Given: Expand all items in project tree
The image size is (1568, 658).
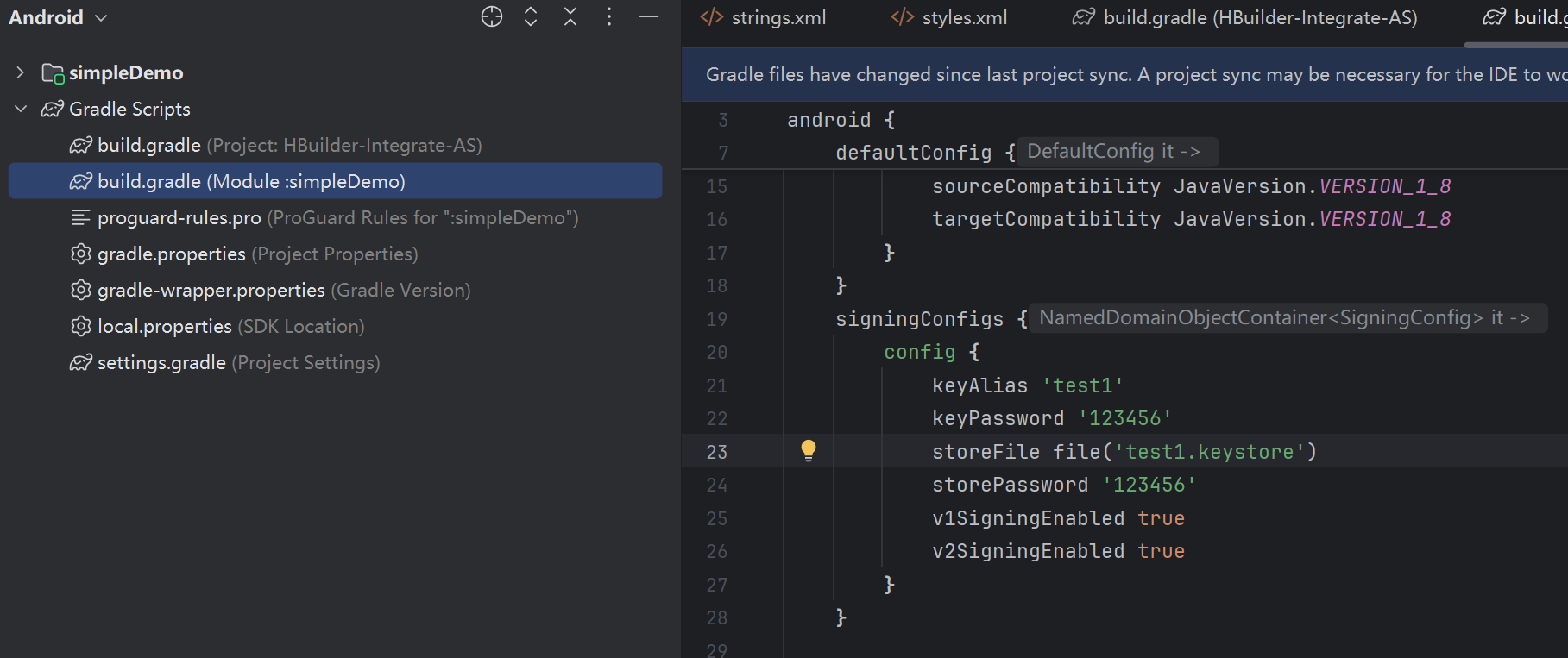Looking at the screenshot, I should pos(531,16).
